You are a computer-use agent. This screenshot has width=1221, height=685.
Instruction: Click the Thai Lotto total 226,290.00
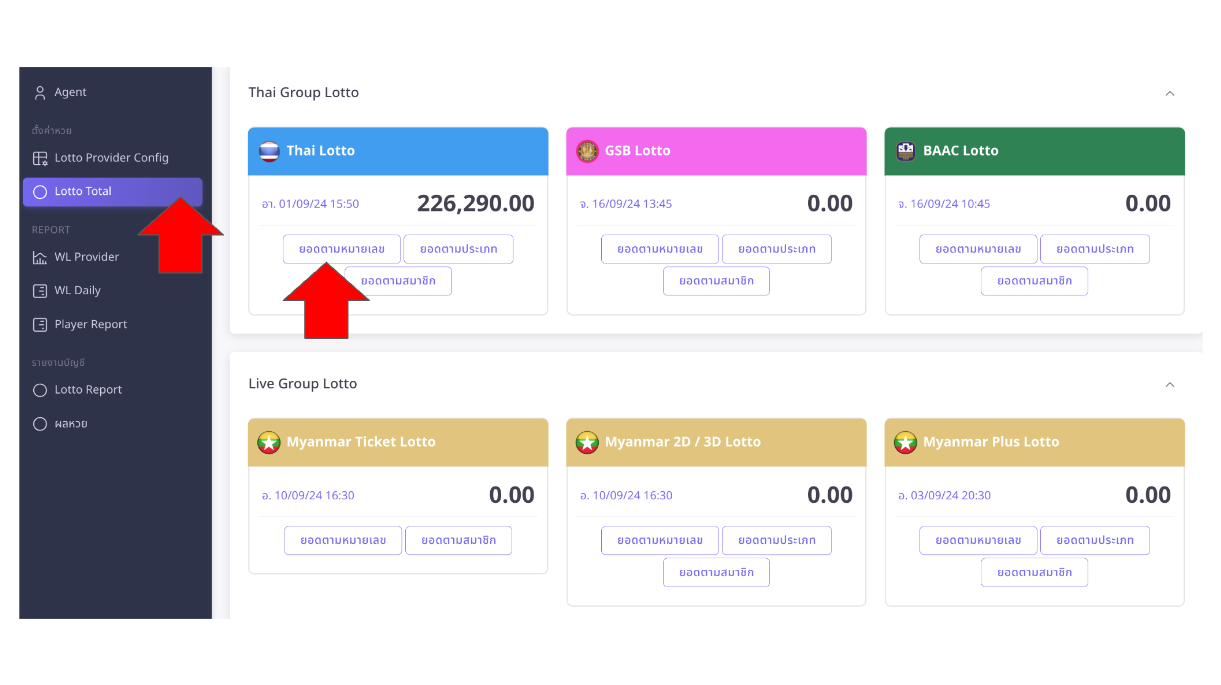tap(475, 204)
